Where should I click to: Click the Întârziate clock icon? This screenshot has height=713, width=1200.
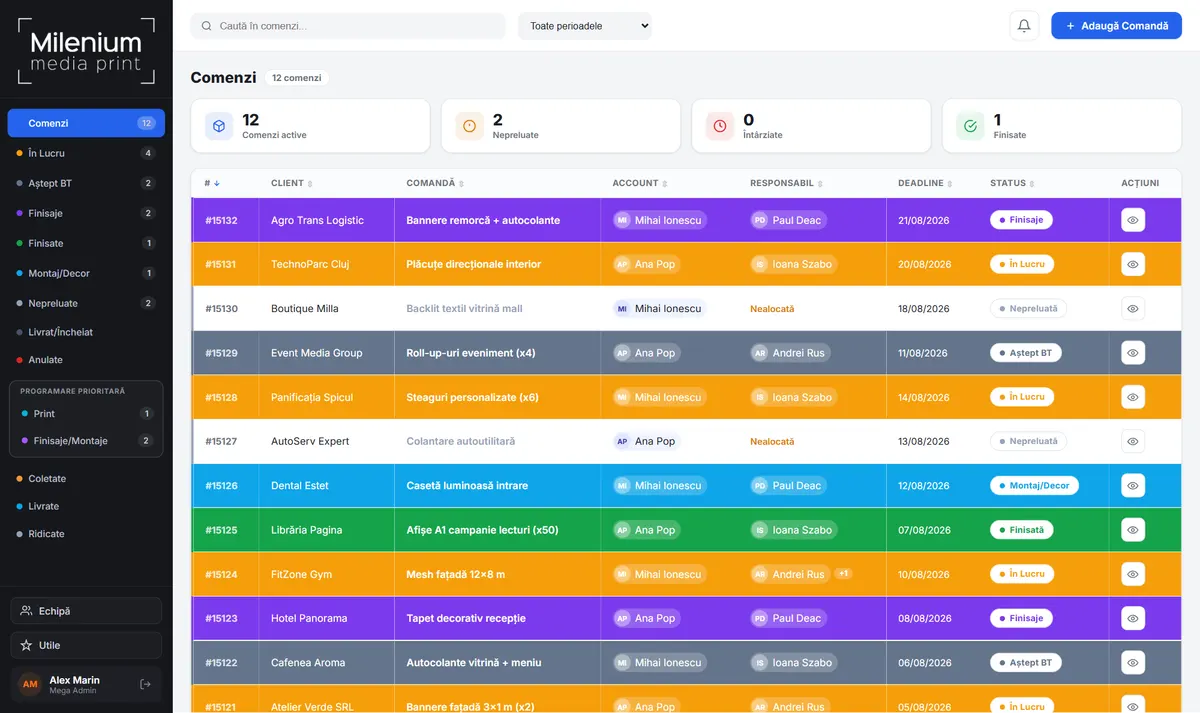(x=720, y=126)
